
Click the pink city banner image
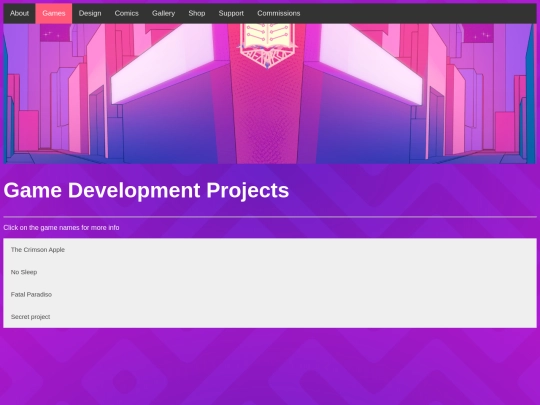click(270, 94)
